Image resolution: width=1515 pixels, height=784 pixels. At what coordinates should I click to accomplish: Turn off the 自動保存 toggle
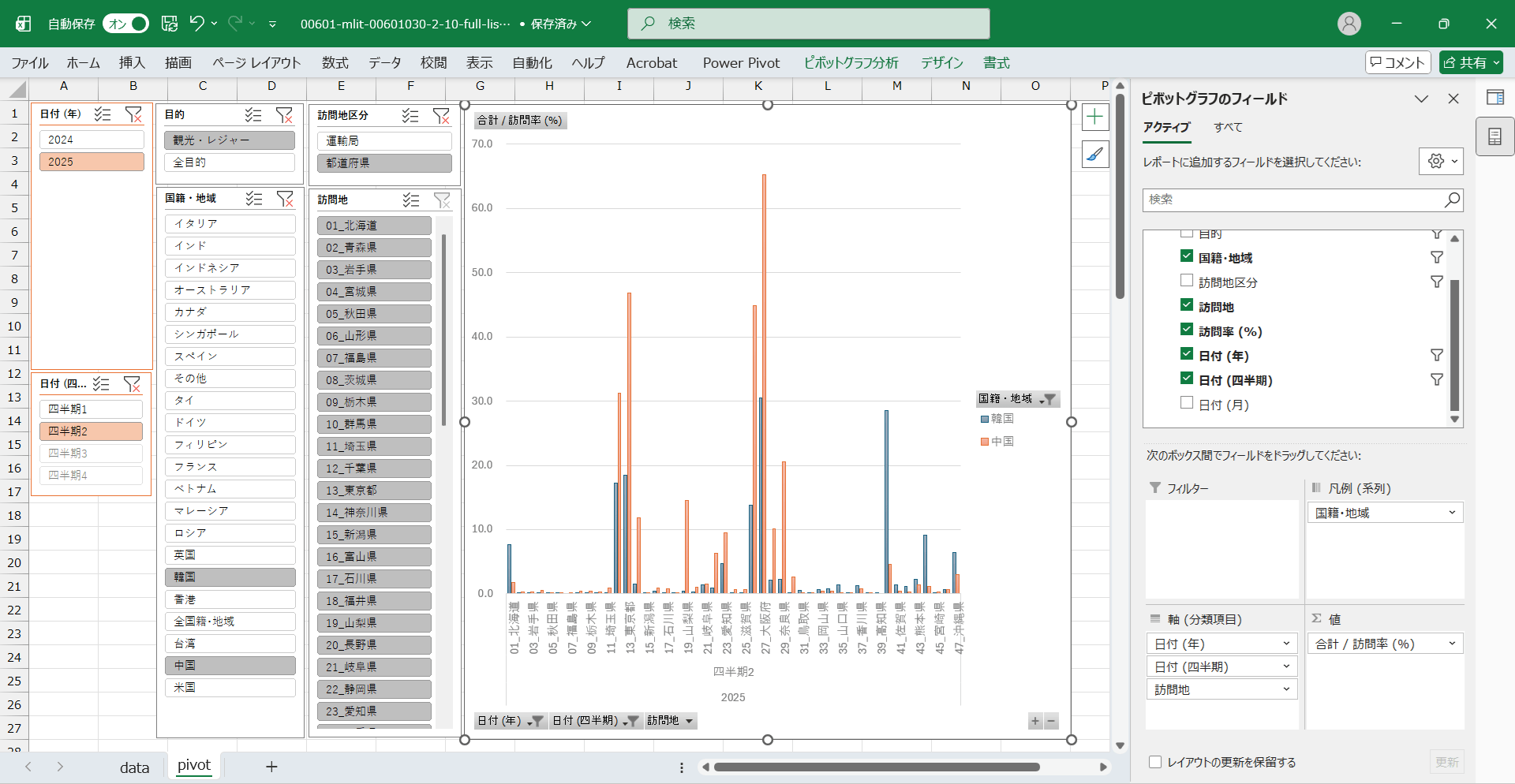pos(126,24)
